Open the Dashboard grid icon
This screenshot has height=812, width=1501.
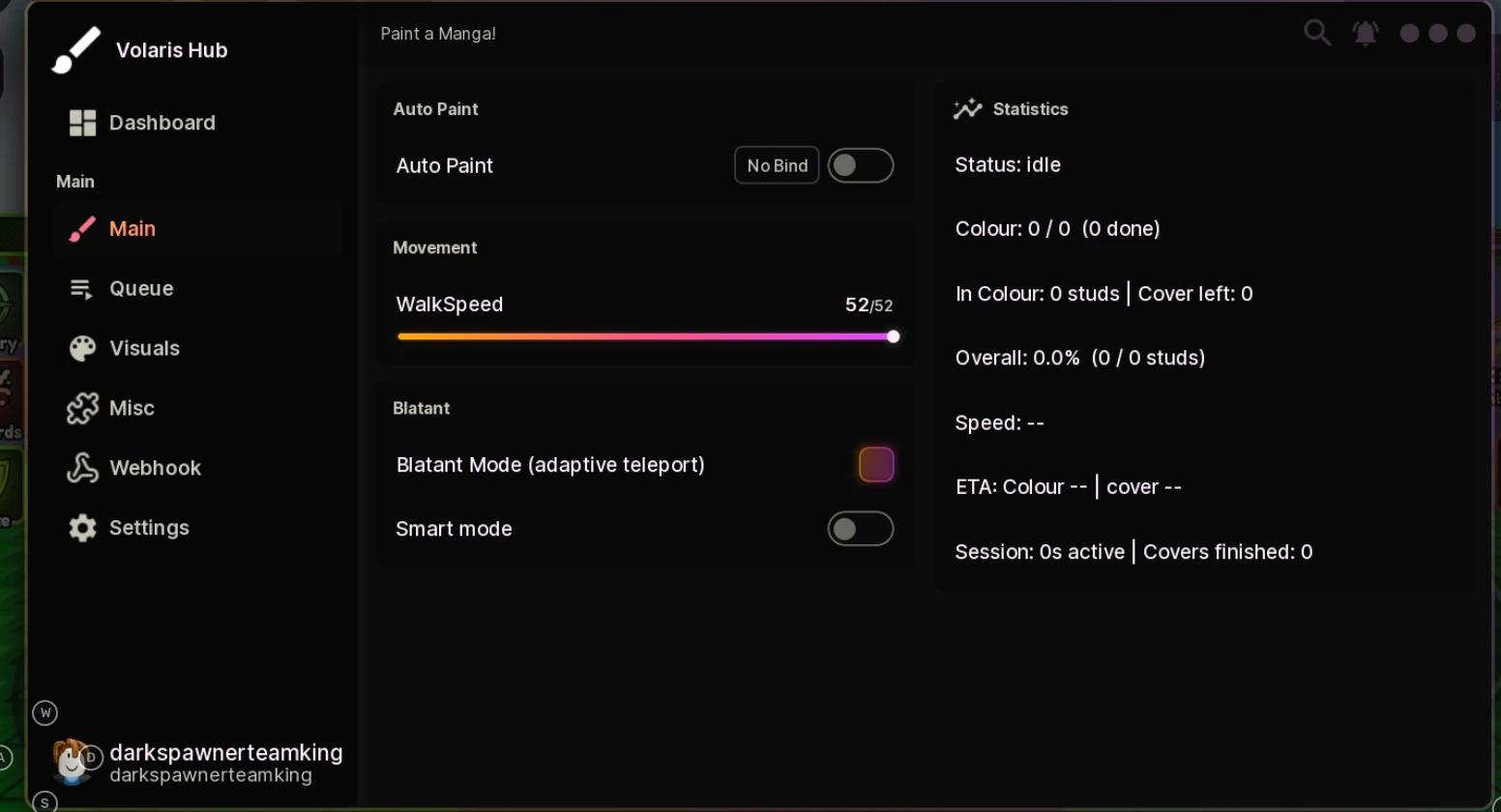click(x=82, y=123)
